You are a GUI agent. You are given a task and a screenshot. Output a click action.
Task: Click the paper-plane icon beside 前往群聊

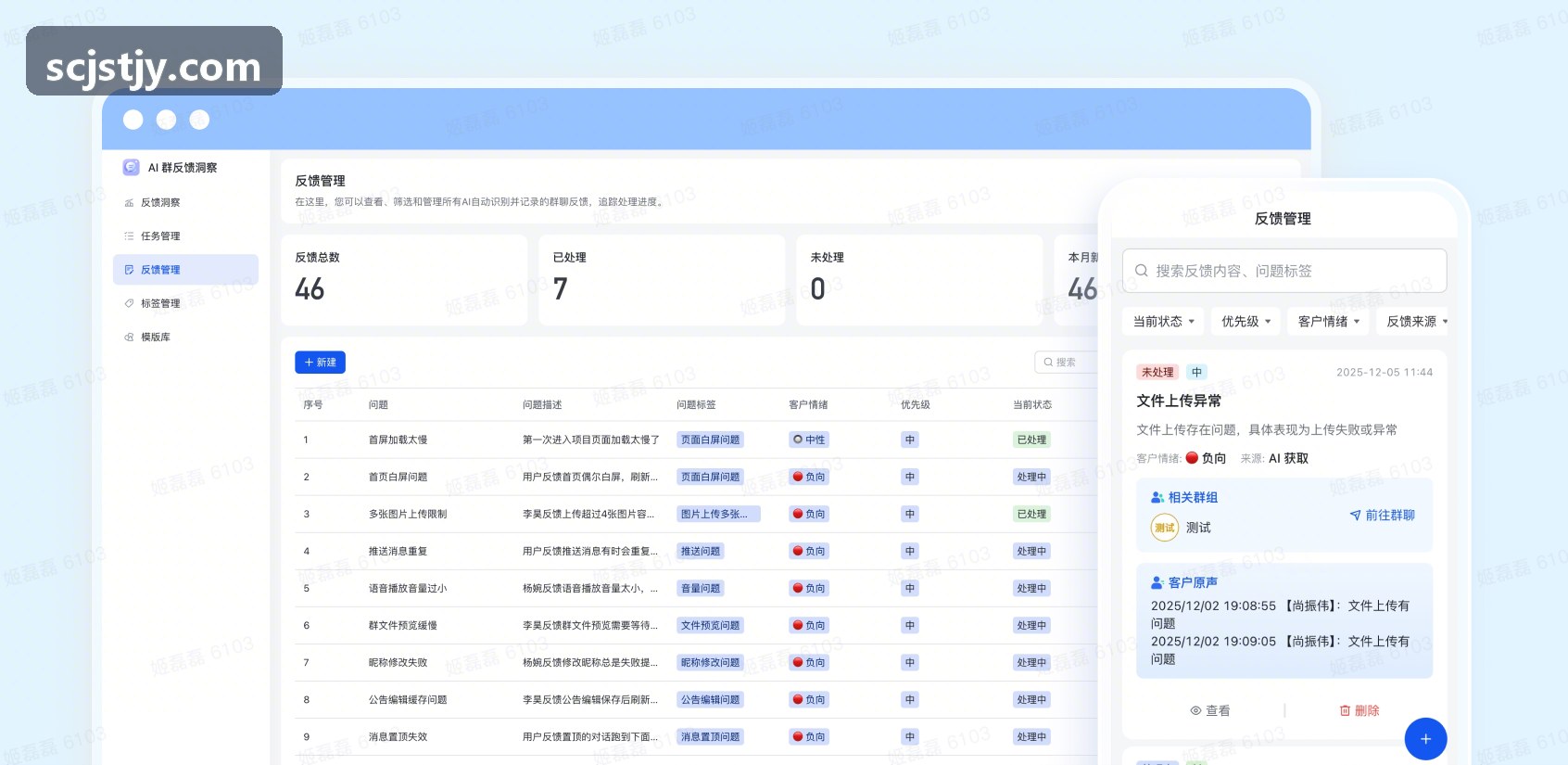1355,516
